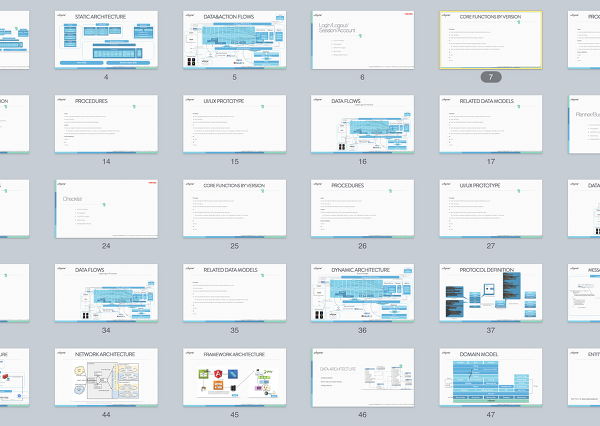Select slide 44 Network Architecture thumbnail

point(106,377)
